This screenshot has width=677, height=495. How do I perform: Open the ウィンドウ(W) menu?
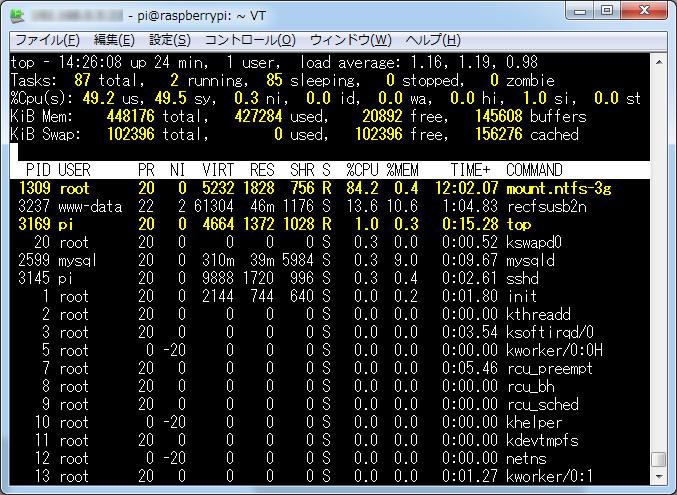click(x=351, y=40)
